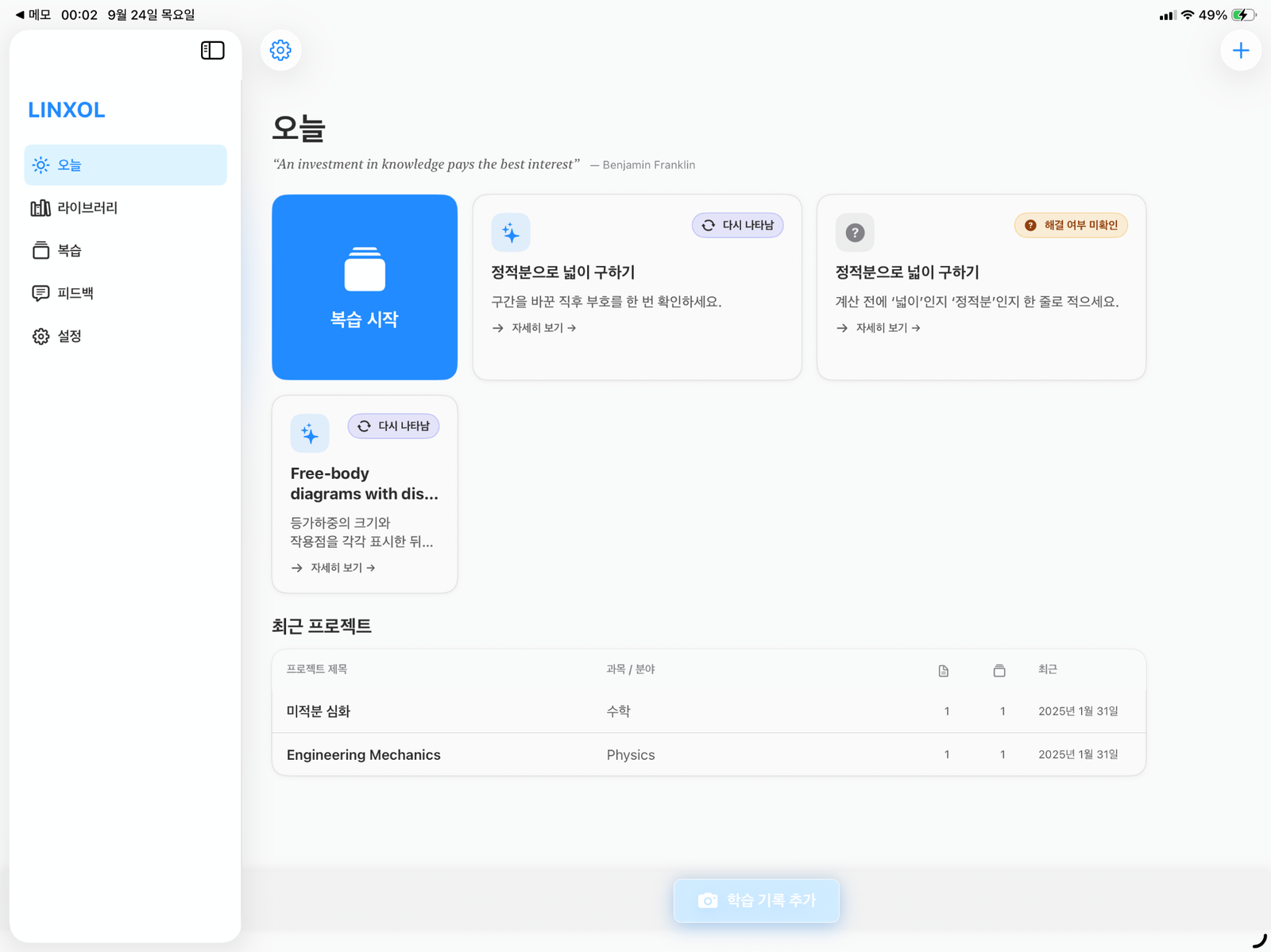The height and width of the screenshot is (952, 1271).
Task: Open the 미적분 심화 project row
Action: [x=709, y=711]
